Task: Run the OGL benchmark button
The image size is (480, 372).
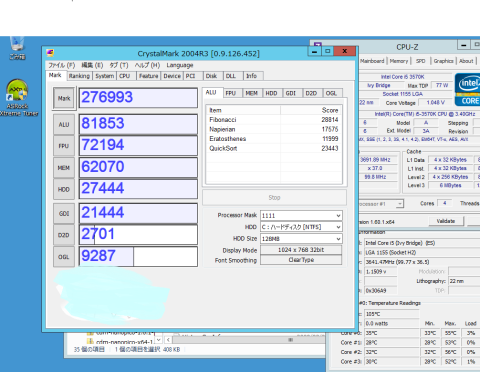Action: click(64, 257)
